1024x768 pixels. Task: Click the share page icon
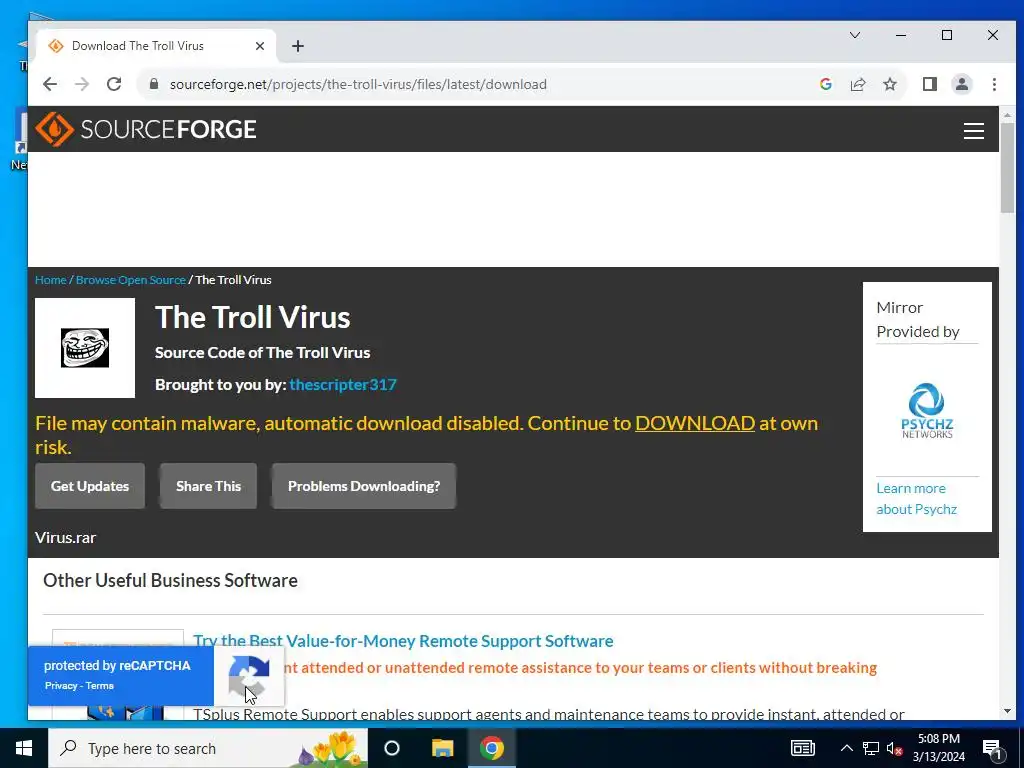(x=857, y=84)
